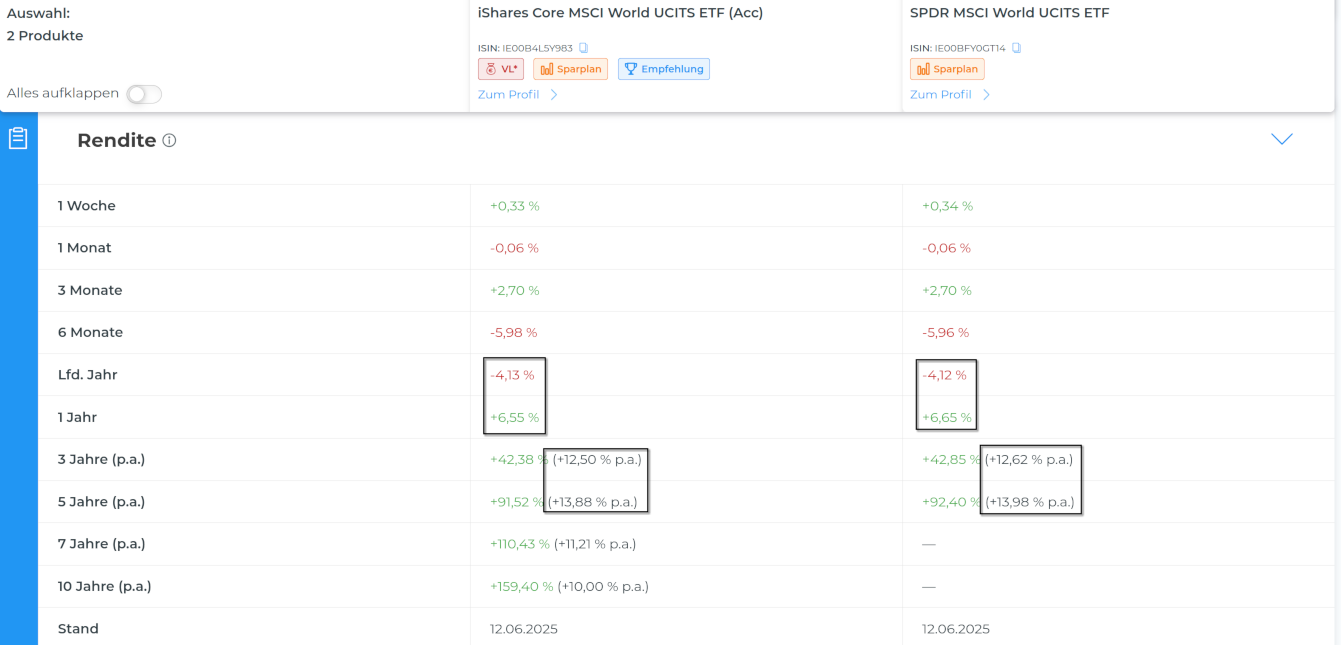Click the Empfehlung trophy badge

tap(664, 69)
